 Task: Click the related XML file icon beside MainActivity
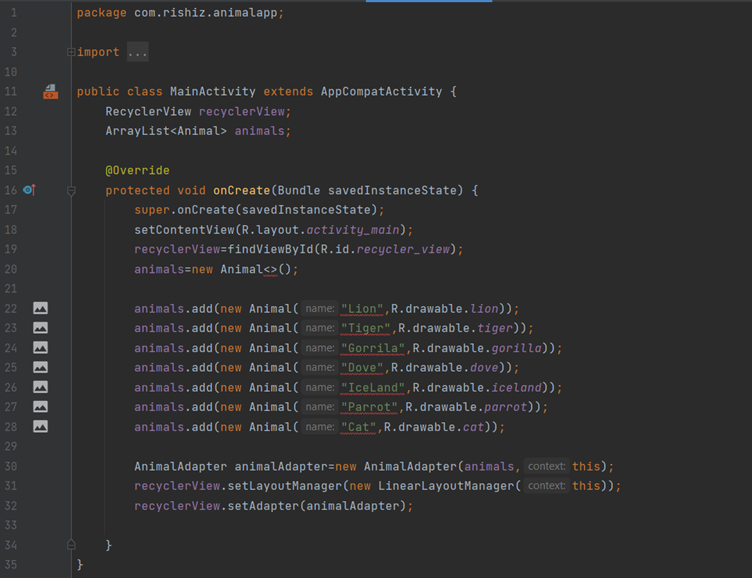pyautogui.click(x=50, y=92)
